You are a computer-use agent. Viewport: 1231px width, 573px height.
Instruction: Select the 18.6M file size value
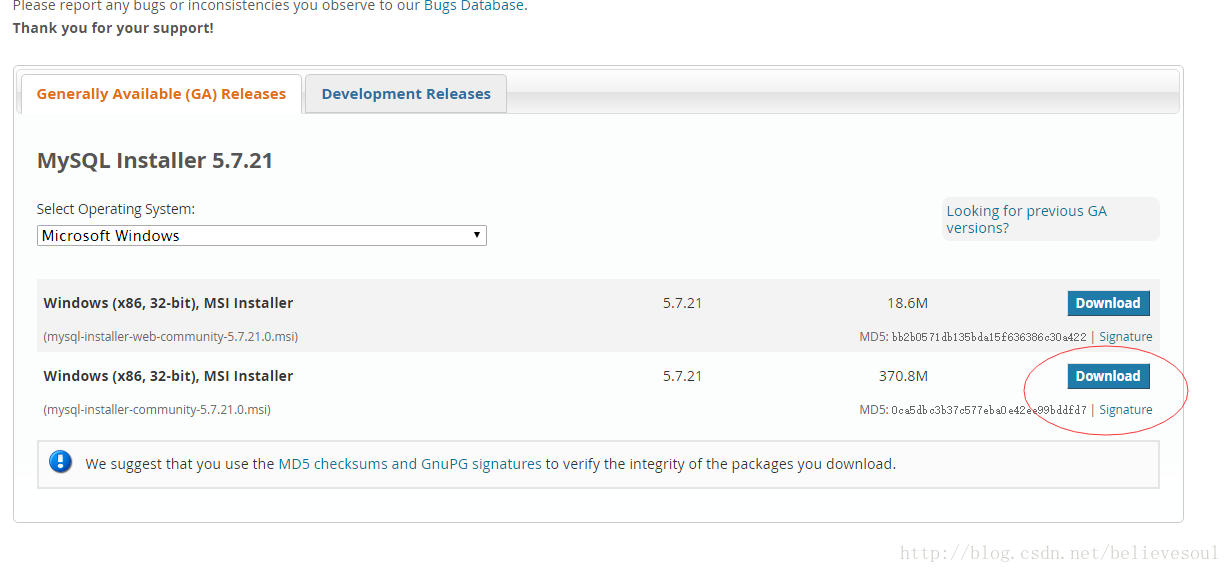tap(907, 303)
